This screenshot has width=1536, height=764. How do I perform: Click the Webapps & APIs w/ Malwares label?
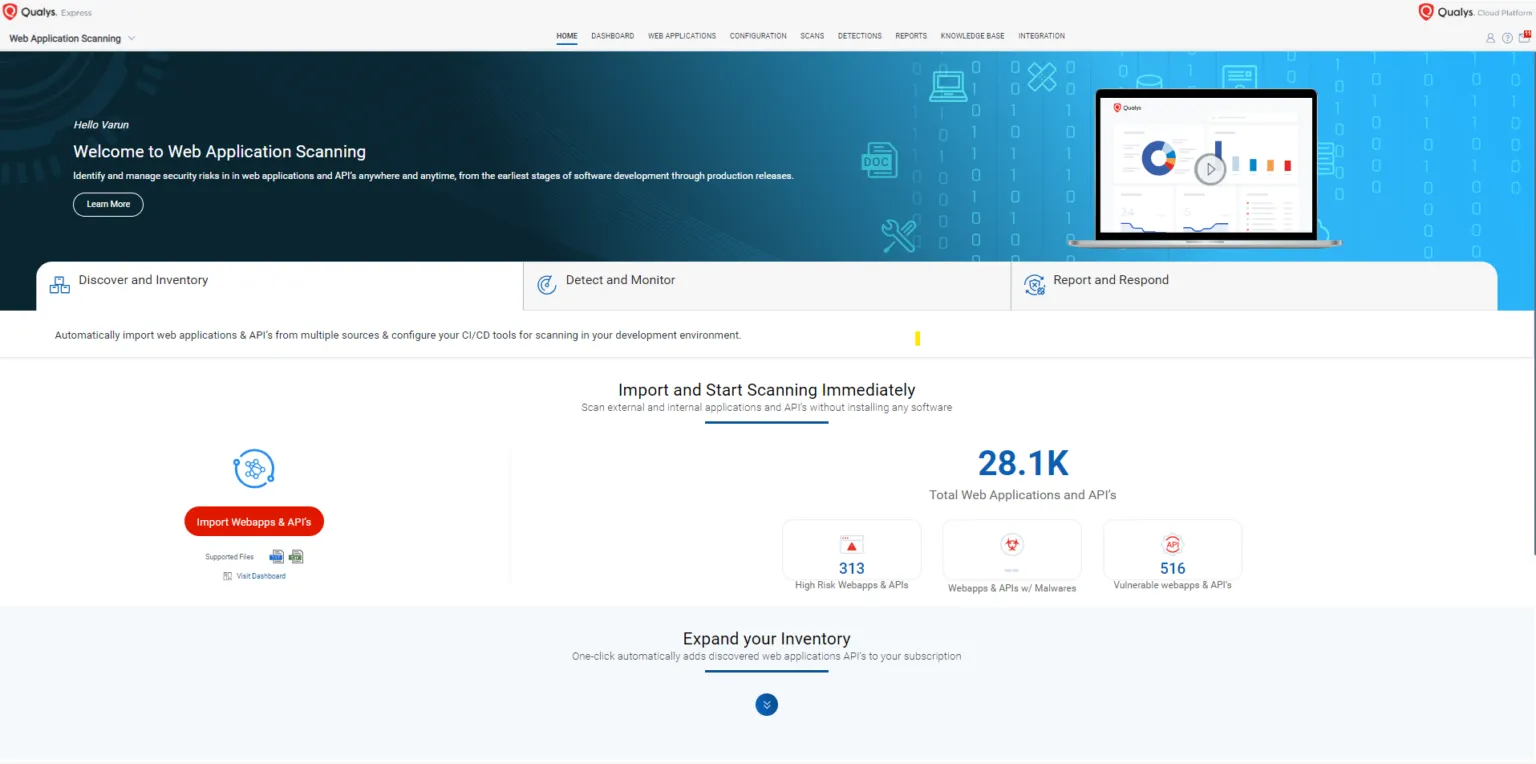pos(1012,588)
